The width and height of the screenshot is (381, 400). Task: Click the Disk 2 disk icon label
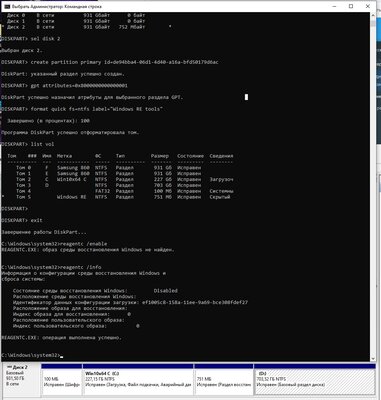(20, 367)
